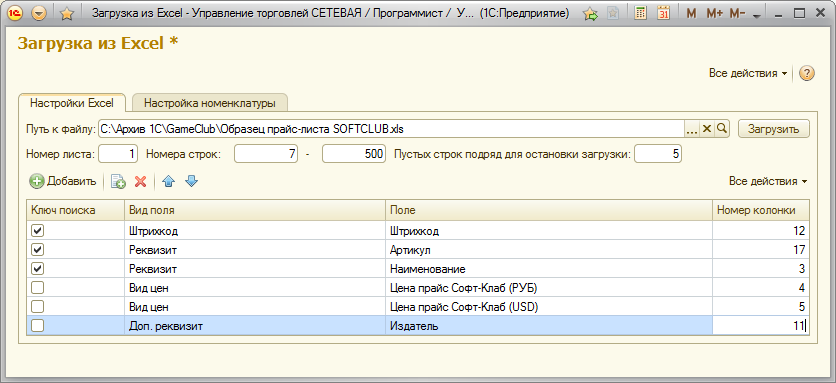Select the Наименование cell
The width and height of the screenshot is (836, 383).
point(549,268)
